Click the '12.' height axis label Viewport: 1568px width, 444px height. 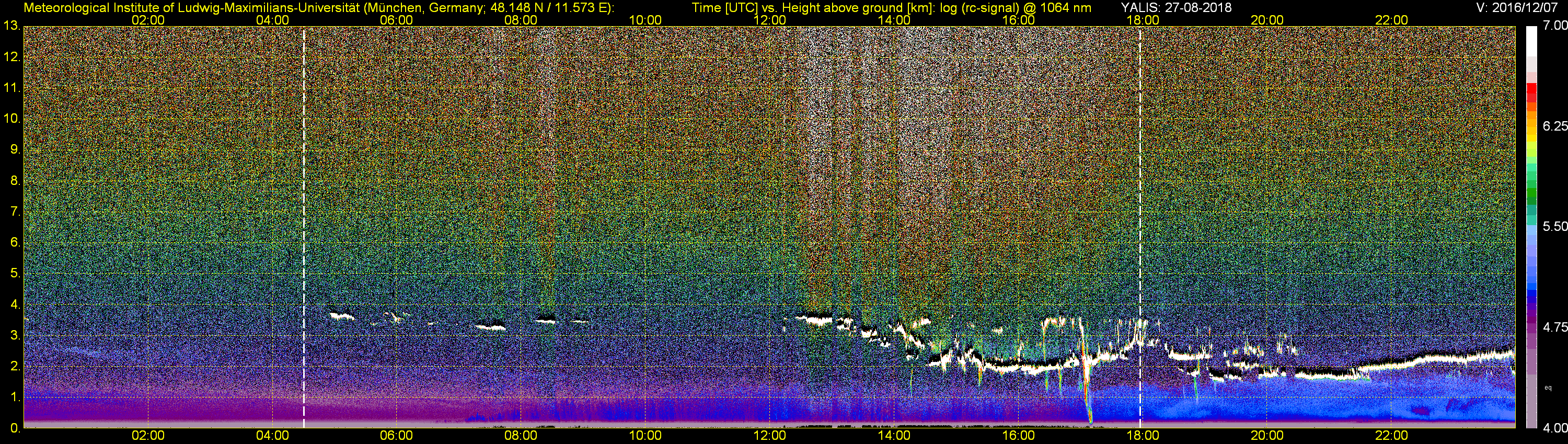(x=12, y=56)
